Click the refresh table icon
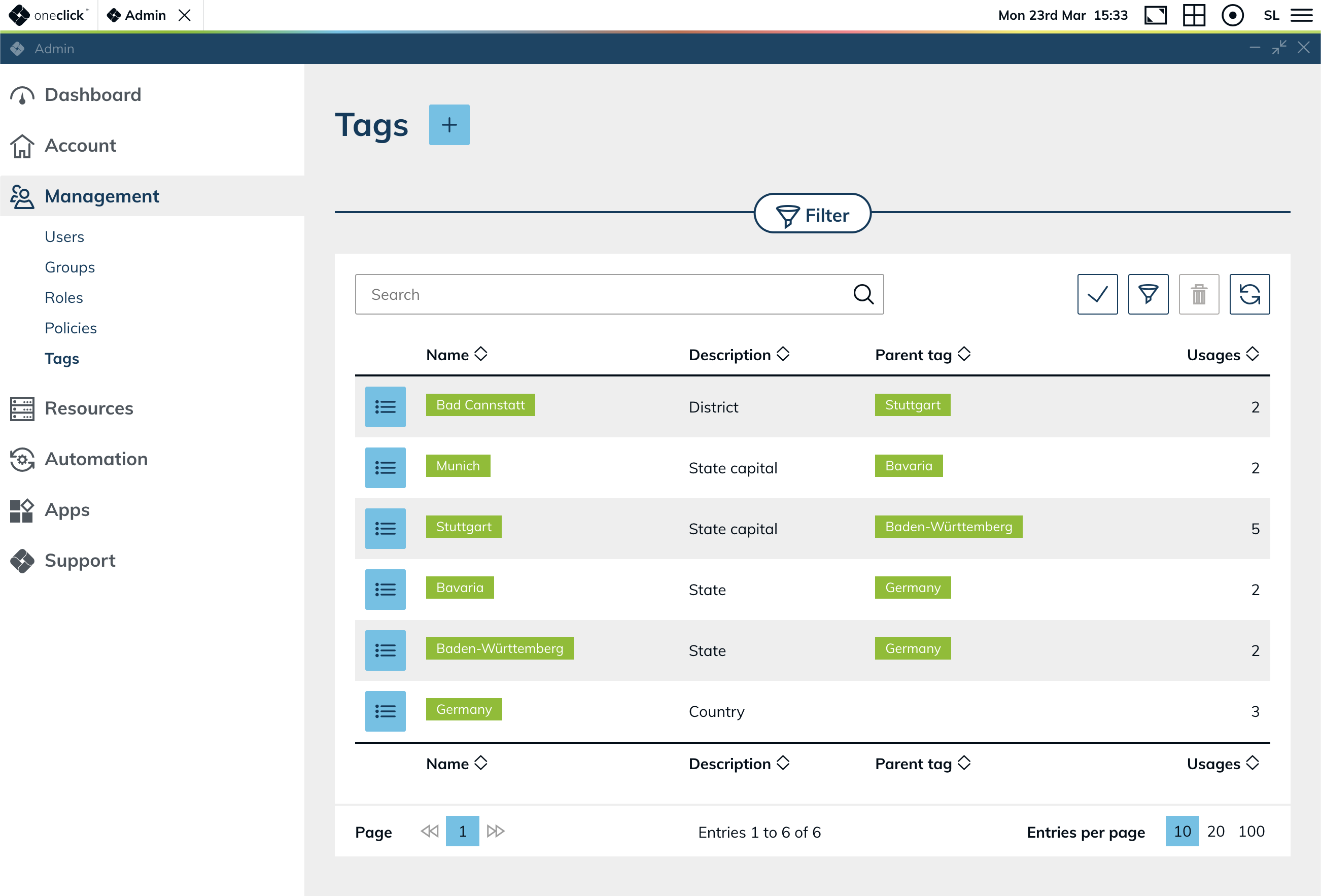Screen dimensions: 1321x896 [1249, 294]
